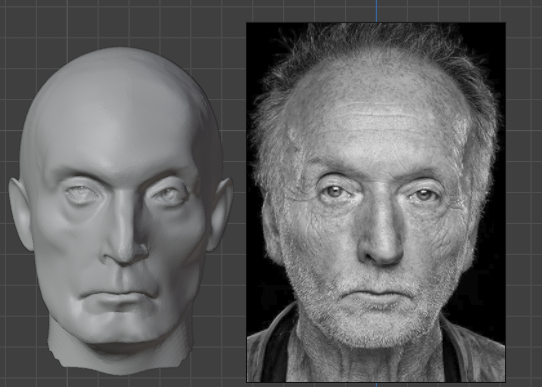This screenshot has width=542, height=387.
Task: Click the sculpt's rough neck edge
Action: coord(119,359)
